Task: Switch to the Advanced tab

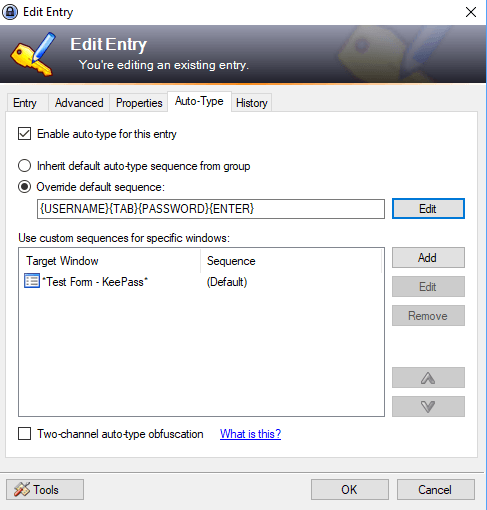Action: [79, 103]
